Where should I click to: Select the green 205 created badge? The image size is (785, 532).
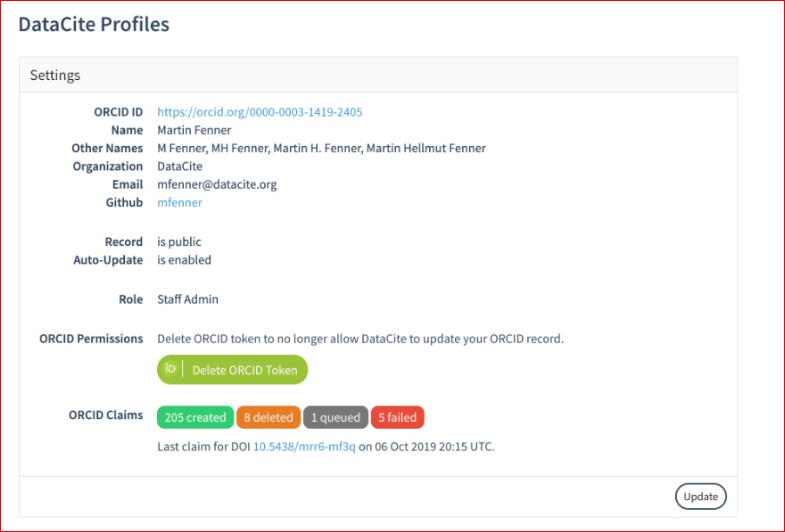pos(195,417)
